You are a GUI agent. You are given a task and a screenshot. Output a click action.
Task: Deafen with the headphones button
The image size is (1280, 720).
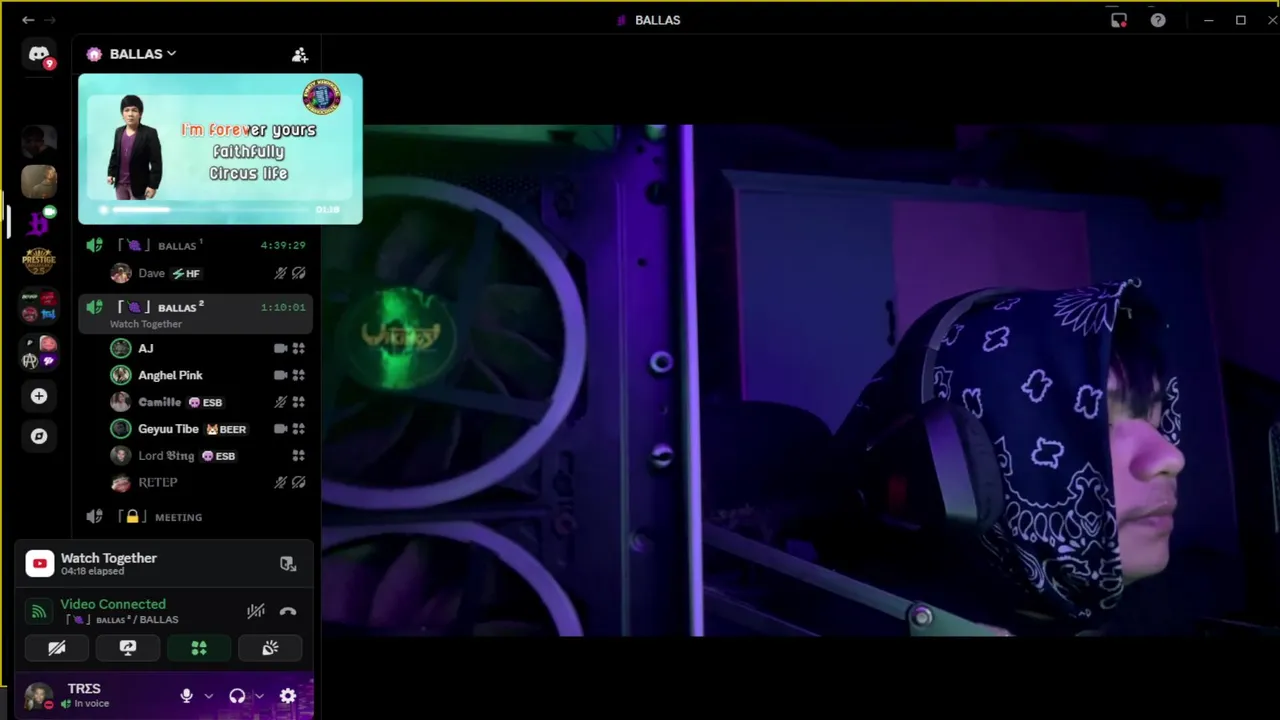point(237,696)
